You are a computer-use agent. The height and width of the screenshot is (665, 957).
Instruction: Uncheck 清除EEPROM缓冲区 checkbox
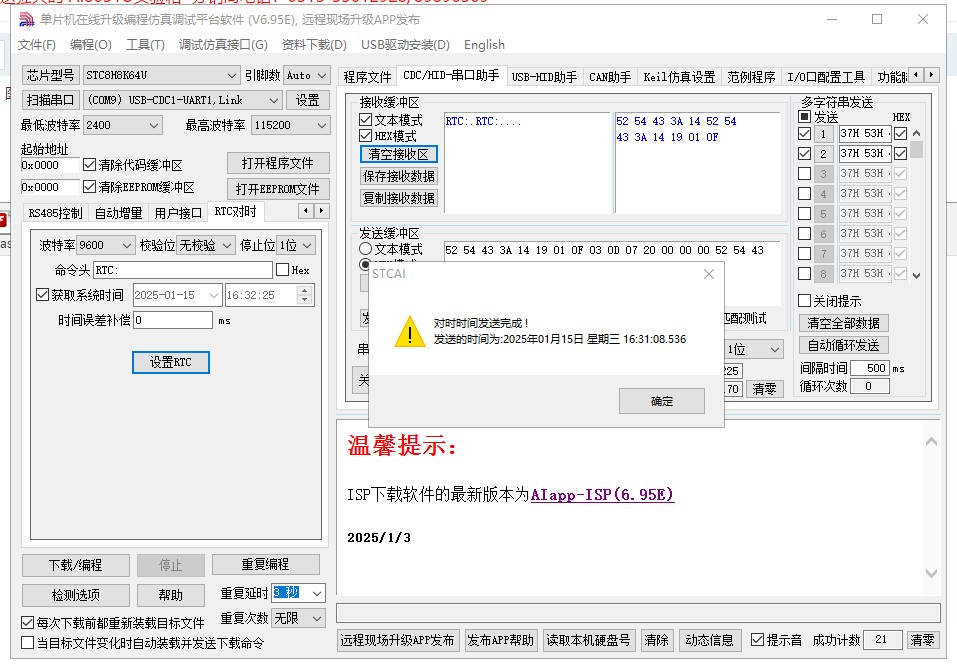(89, 187)
